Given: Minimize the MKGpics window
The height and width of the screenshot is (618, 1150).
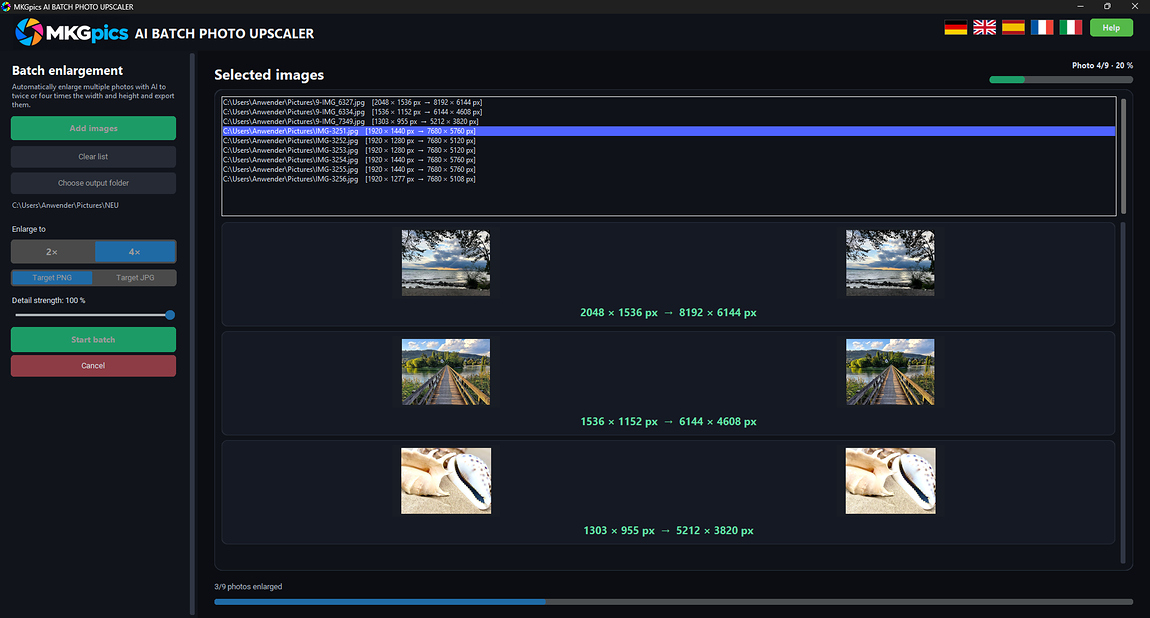Looking at the screenshot, I should (1080, 7).
